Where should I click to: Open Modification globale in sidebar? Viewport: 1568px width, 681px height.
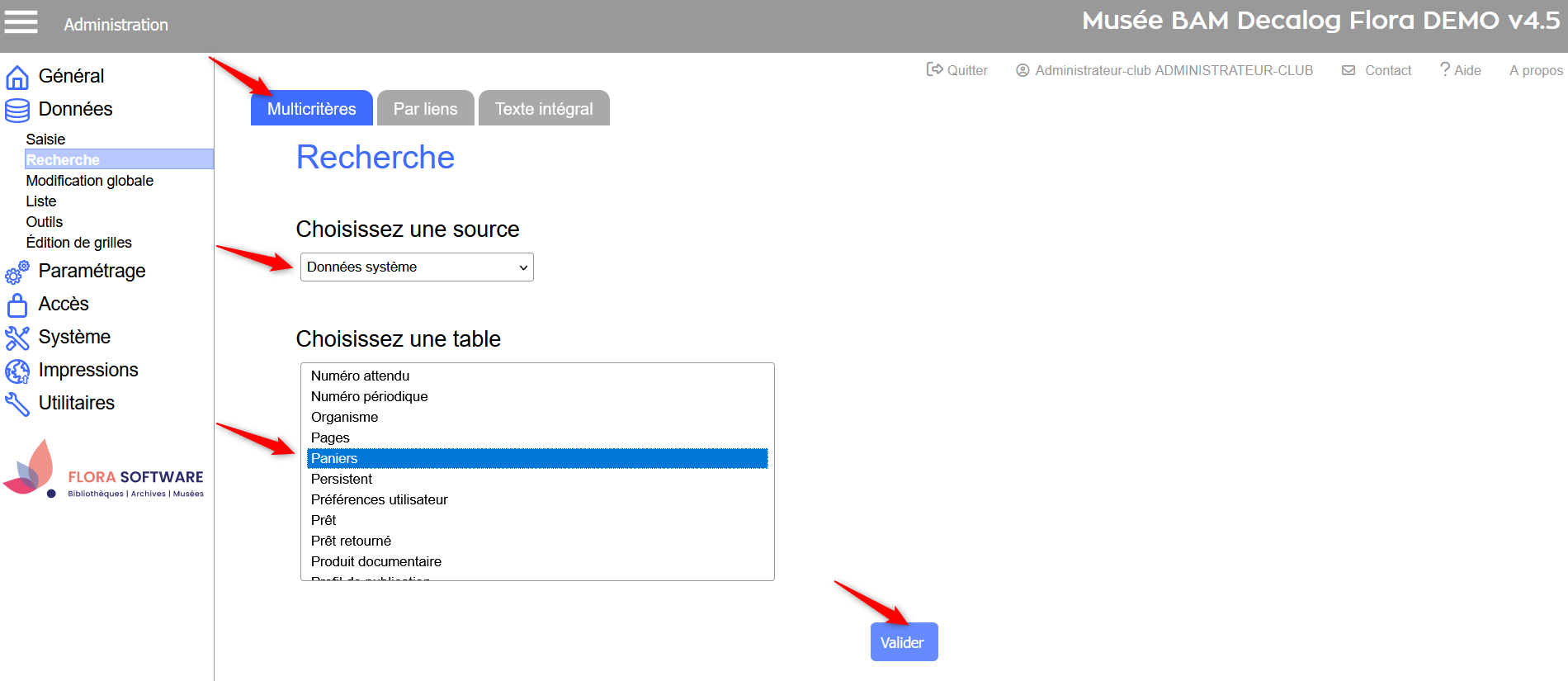(x=90, y=181)
